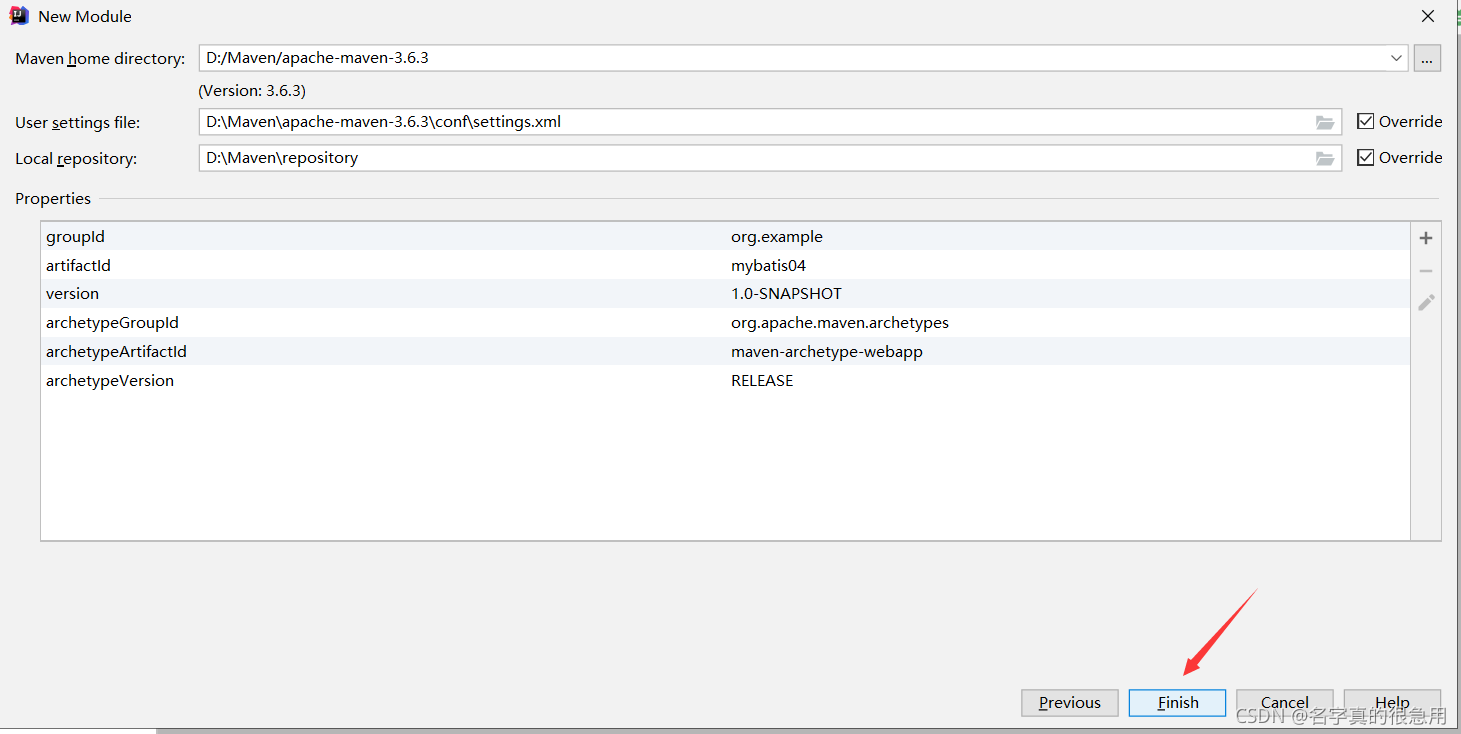Select the artifactId property row

click(x=725, y=265)
